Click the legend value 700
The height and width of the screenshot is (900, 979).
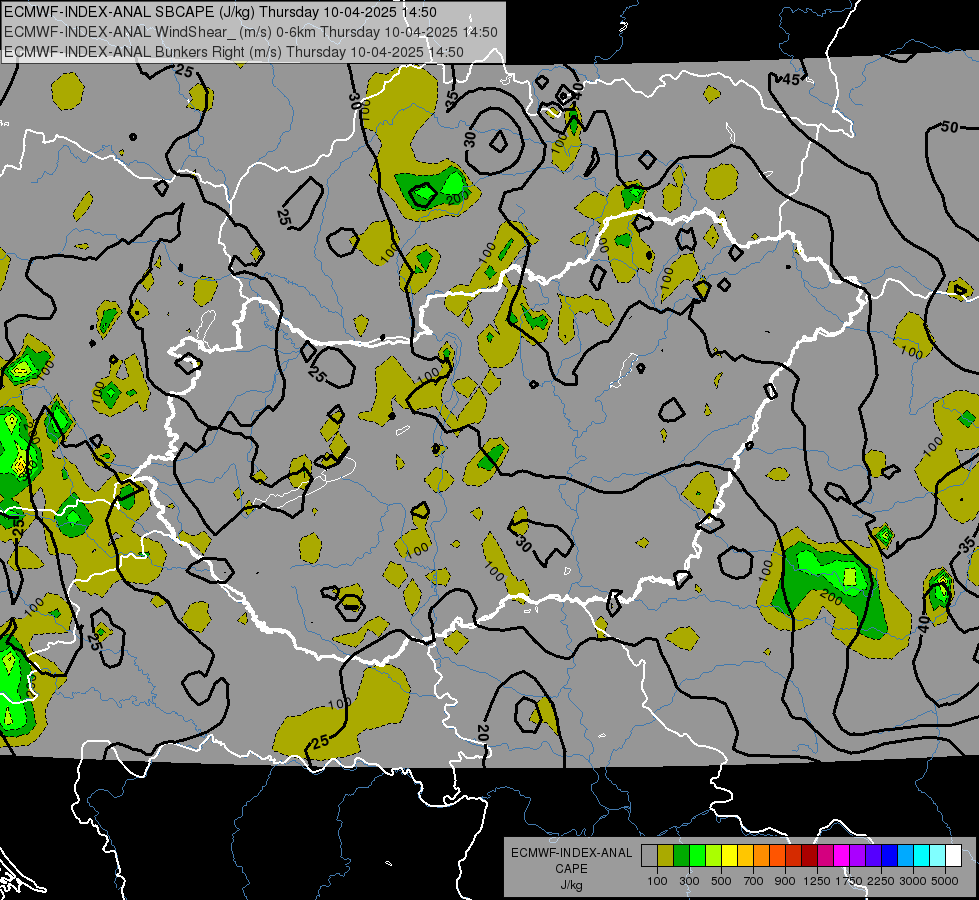[754, 881]
